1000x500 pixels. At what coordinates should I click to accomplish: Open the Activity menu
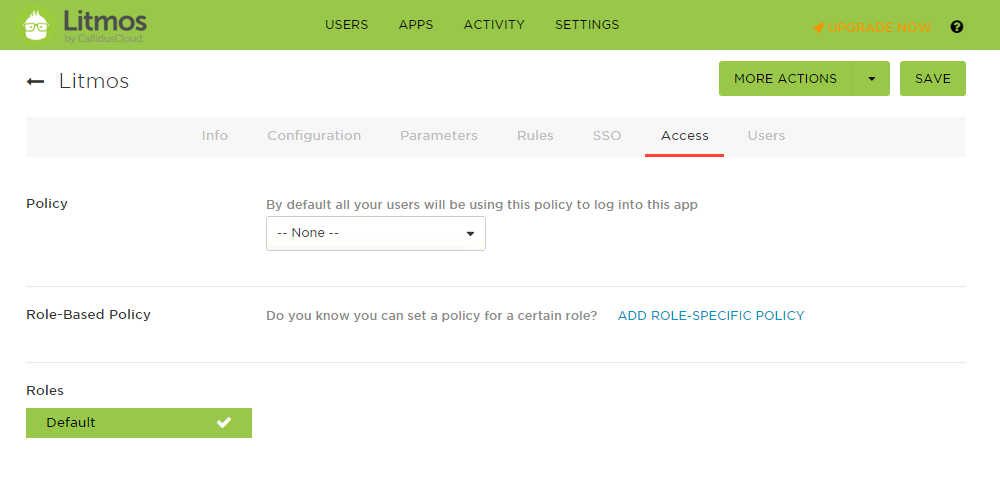coord(494,25)
